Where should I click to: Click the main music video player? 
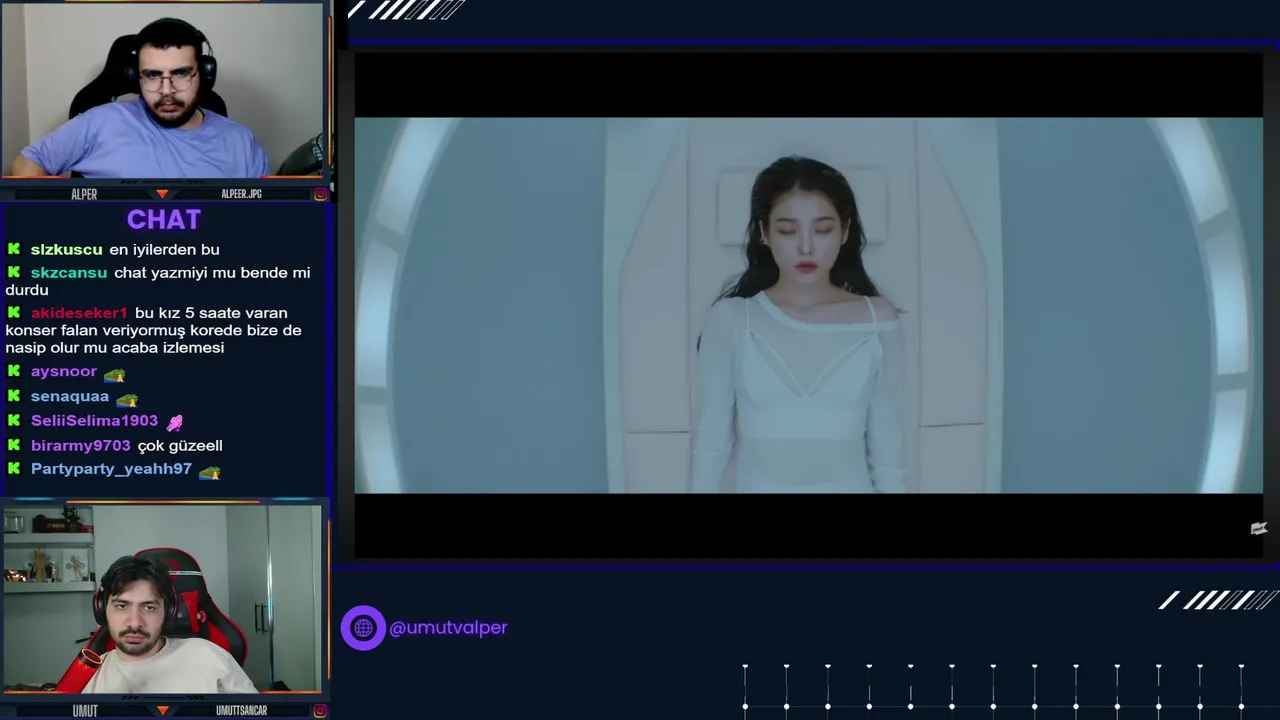[x=808, y=305]
